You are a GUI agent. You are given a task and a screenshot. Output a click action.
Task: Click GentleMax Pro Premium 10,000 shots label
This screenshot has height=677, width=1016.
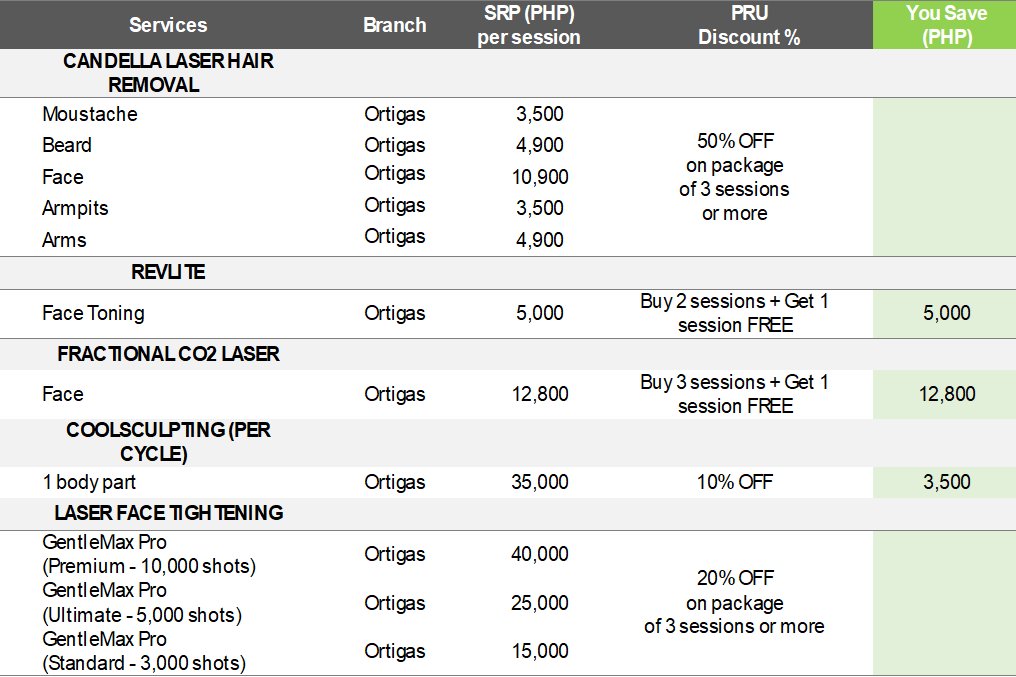coord(149,555)
